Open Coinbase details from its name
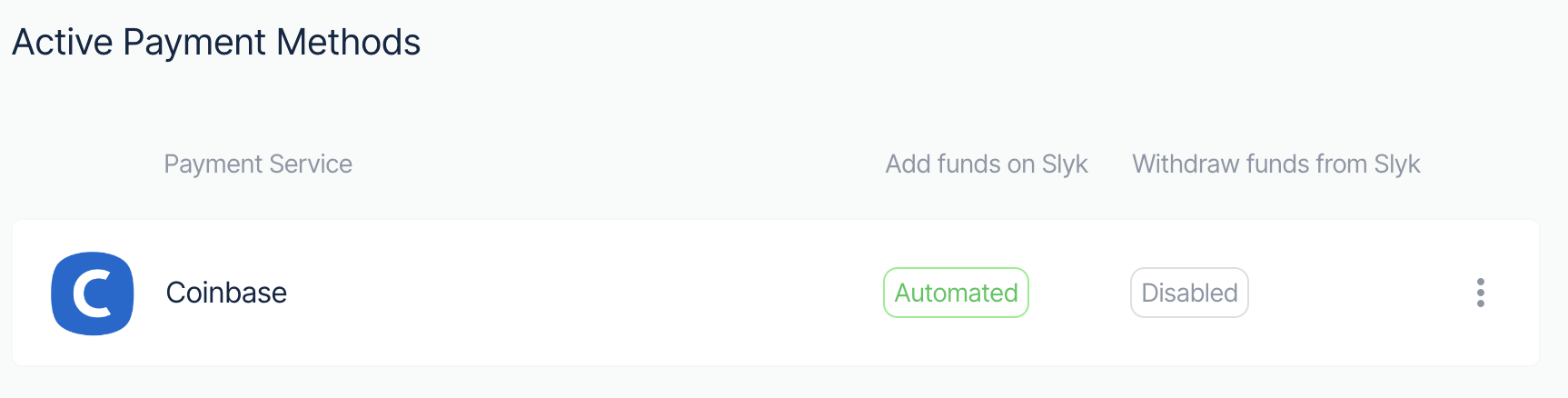1568x398 pixels. point(226,293)
